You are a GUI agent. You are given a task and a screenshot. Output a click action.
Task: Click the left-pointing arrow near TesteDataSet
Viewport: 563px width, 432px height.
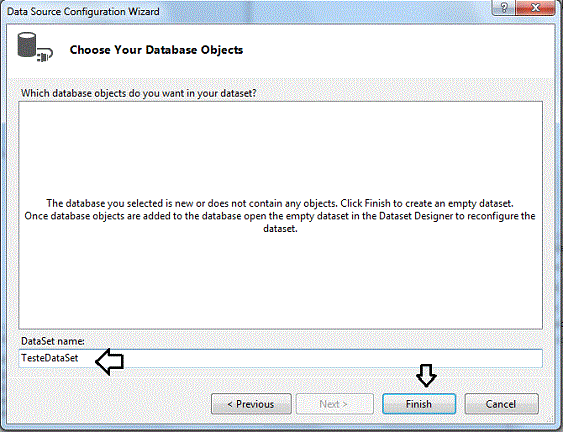[110, 361]
